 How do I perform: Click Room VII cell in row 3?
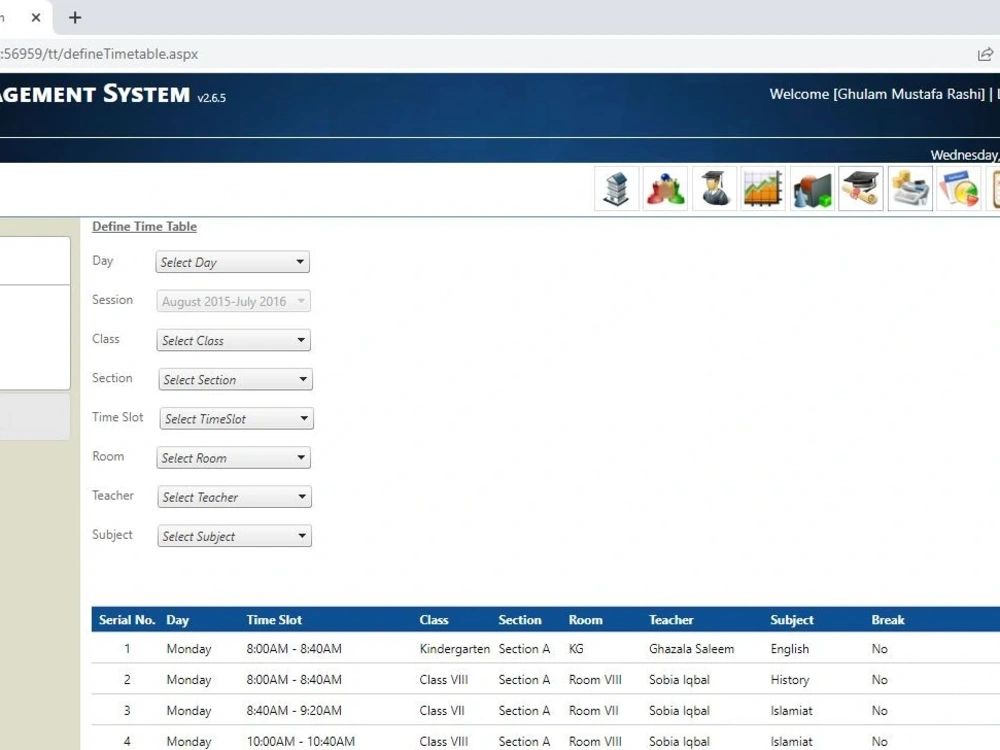click(x=594, y=710)
